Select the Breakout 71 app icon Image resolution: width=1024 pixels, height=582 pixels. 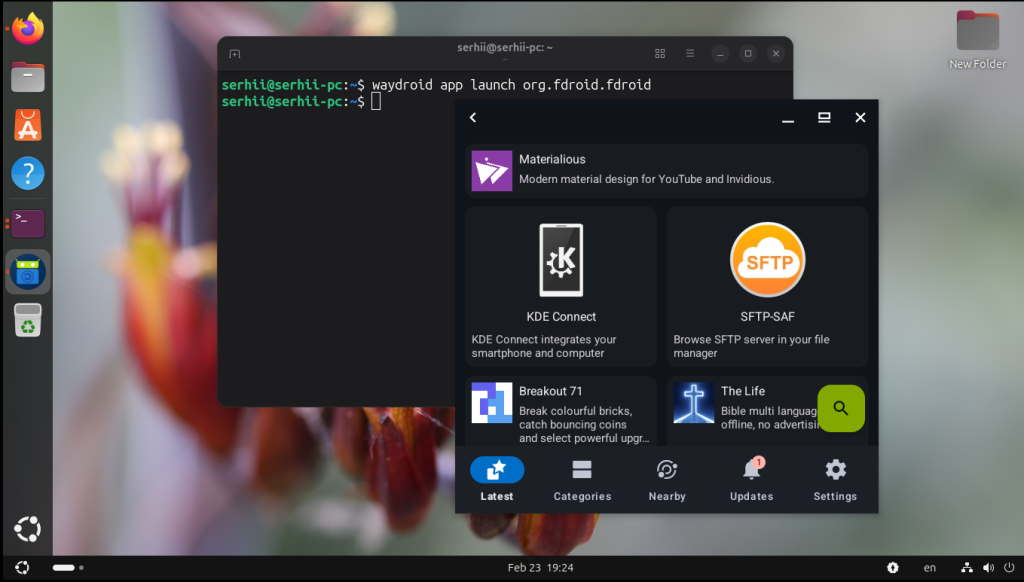click(x=492, y=402)
